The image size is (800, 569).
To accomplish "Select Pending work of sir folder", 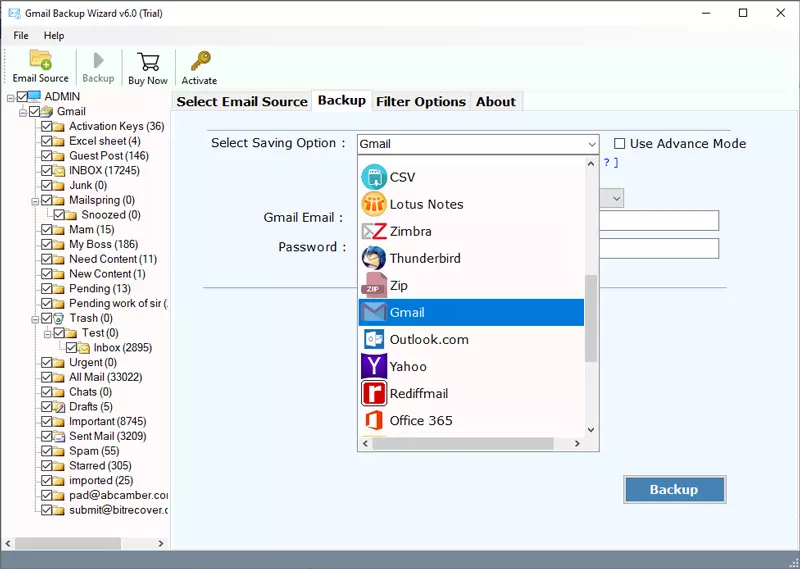I will [x=118, y=304].
